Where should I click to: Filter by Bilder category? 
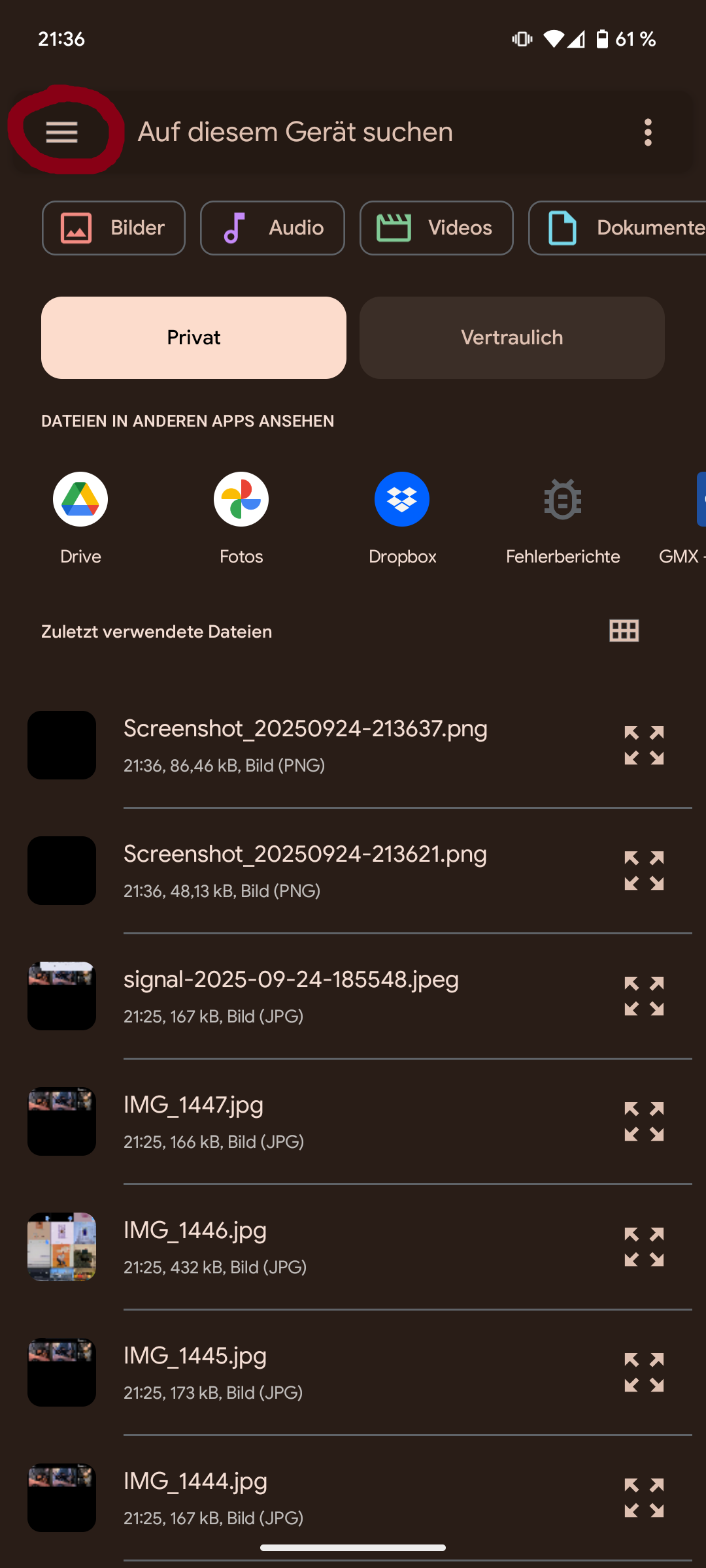(114, 228)
